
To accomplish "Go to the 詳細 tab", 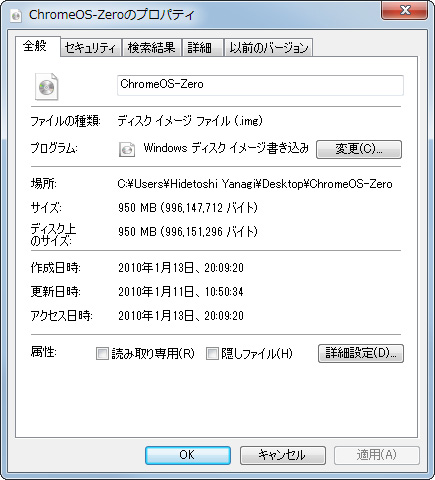I will [x=202, y=48].
